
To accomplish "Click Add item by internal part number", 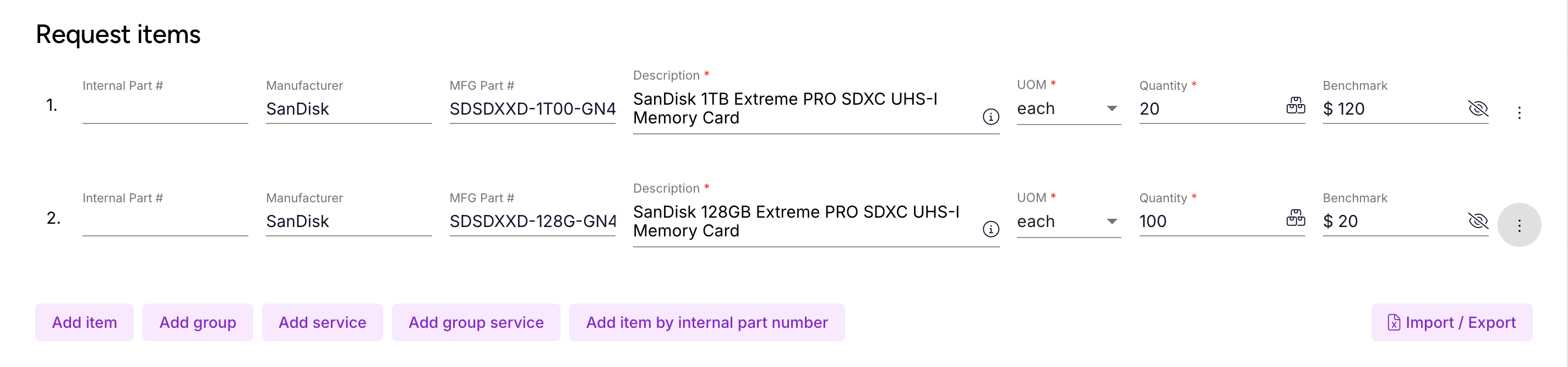I will click(707, 322).
